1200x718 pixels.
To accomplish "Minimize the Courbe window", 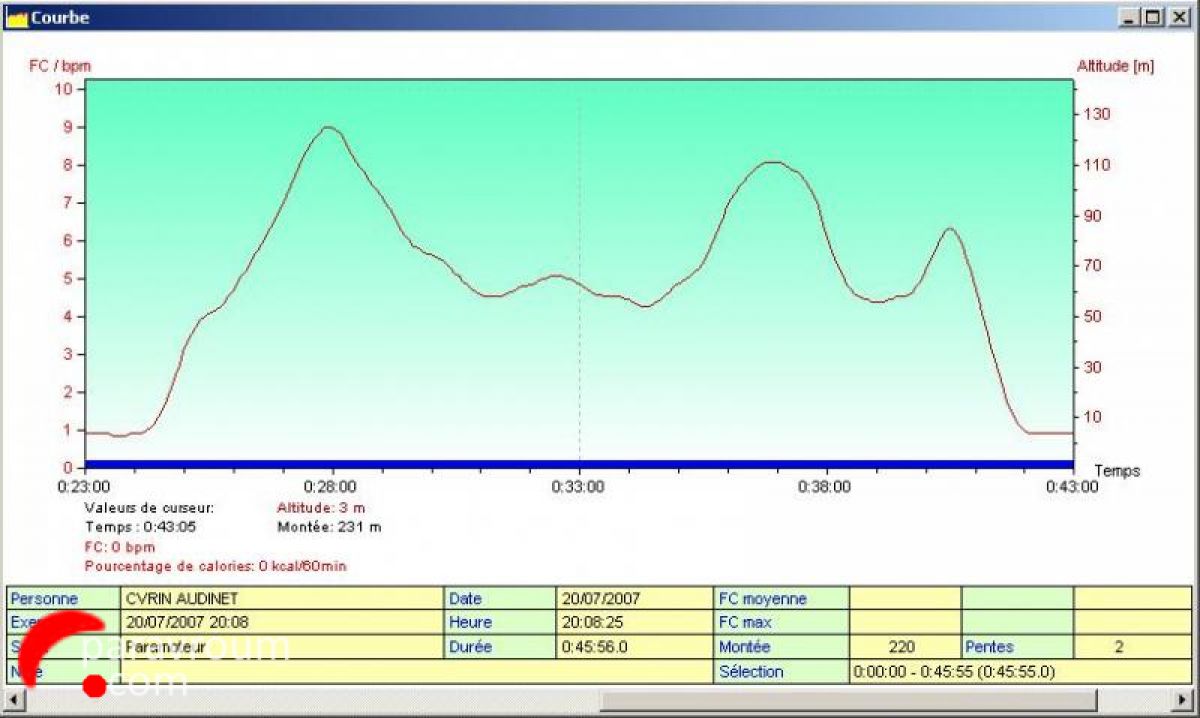I will point(1130,17).
